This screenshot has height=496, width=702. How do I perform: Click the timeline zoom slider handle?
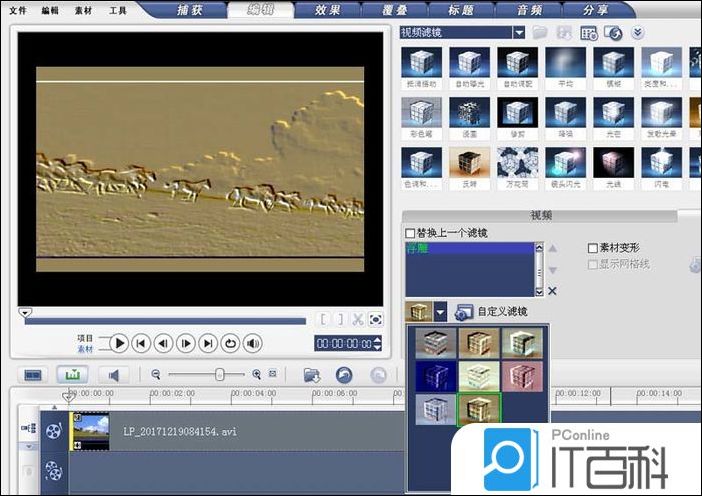219,374
